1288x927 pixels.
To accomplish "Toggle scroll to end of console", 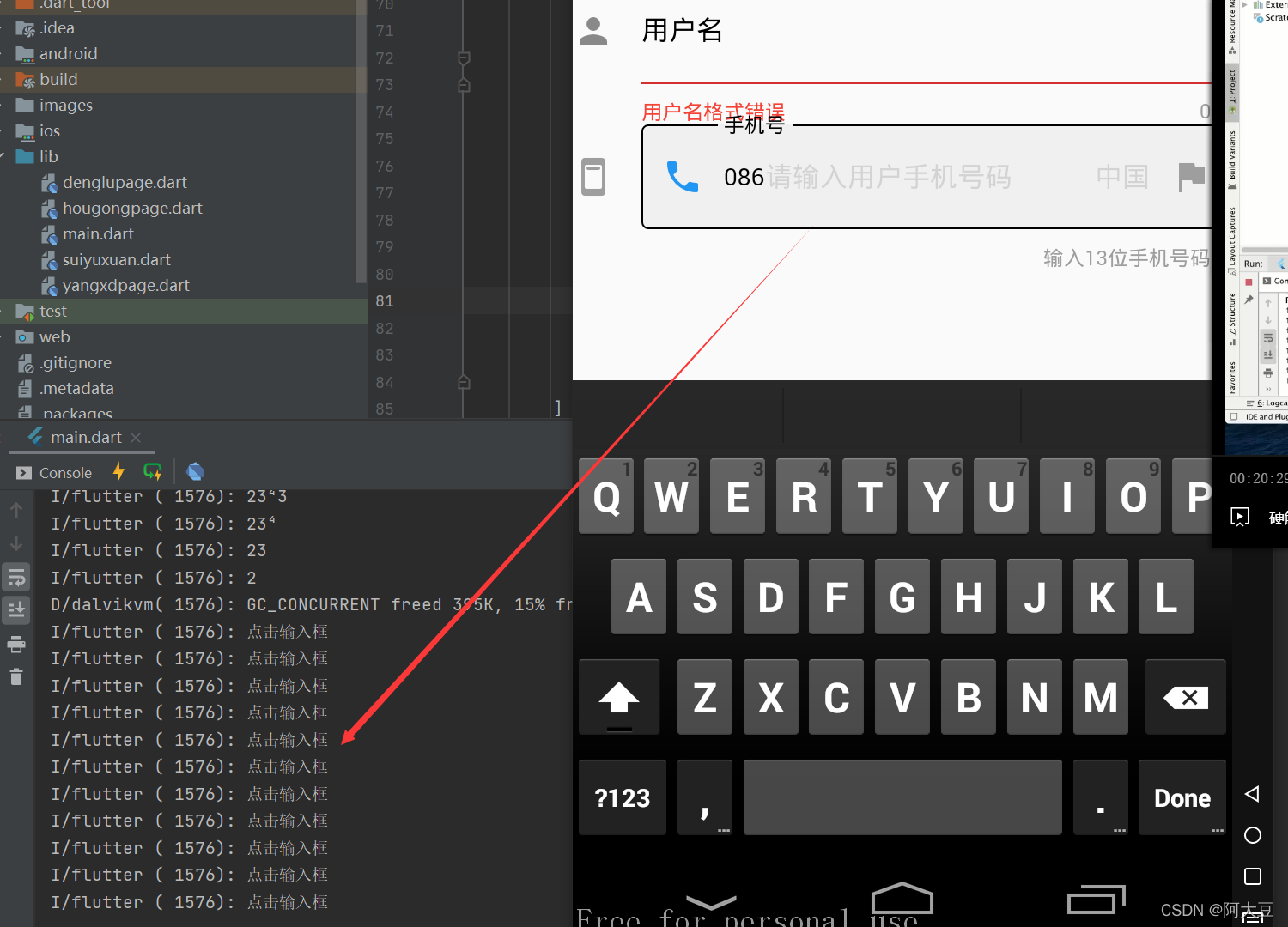I will 16,610.
